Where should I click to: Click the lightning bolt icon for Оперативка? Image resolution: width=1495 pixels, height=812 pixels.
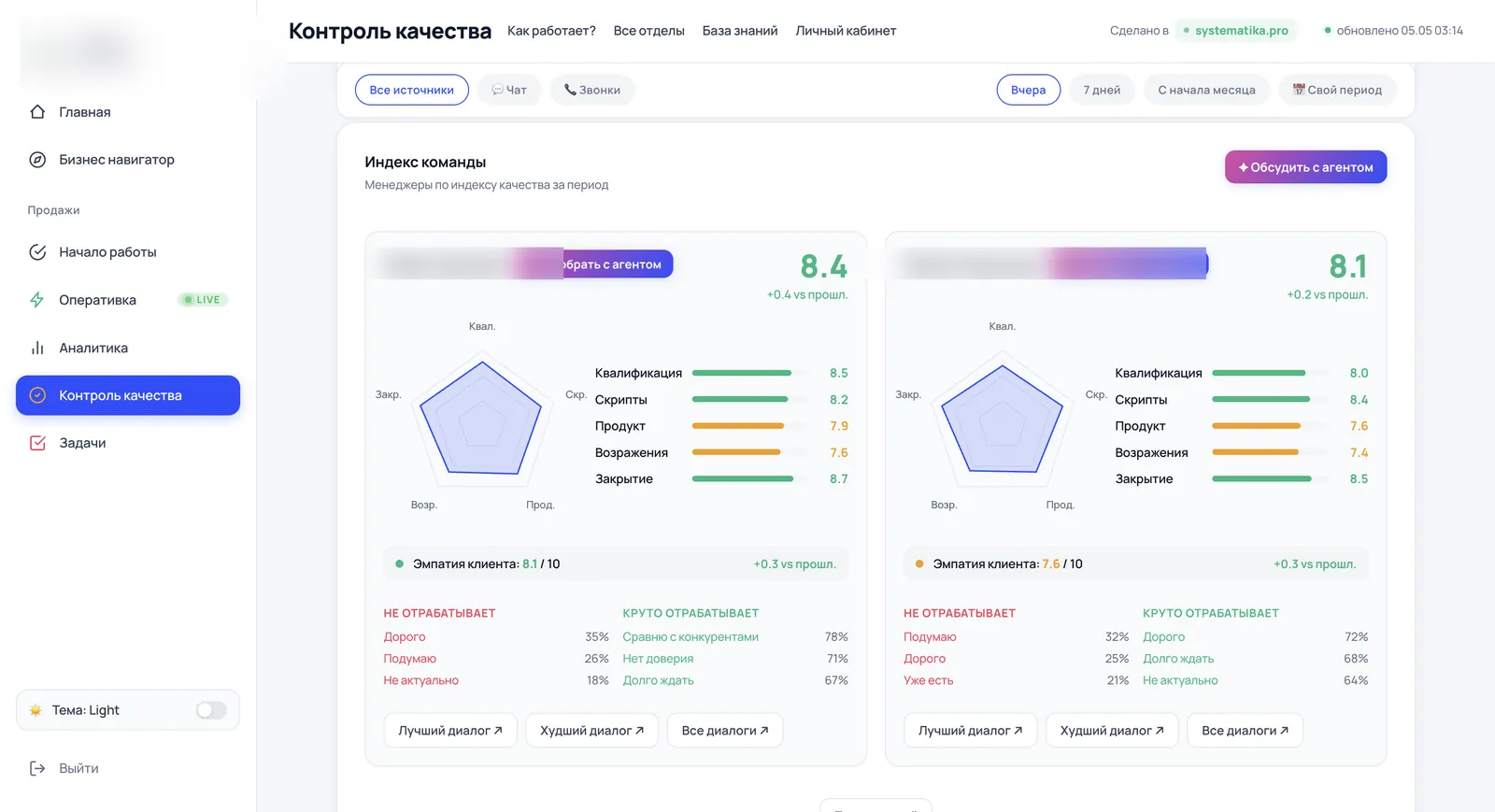pos(37,300)
